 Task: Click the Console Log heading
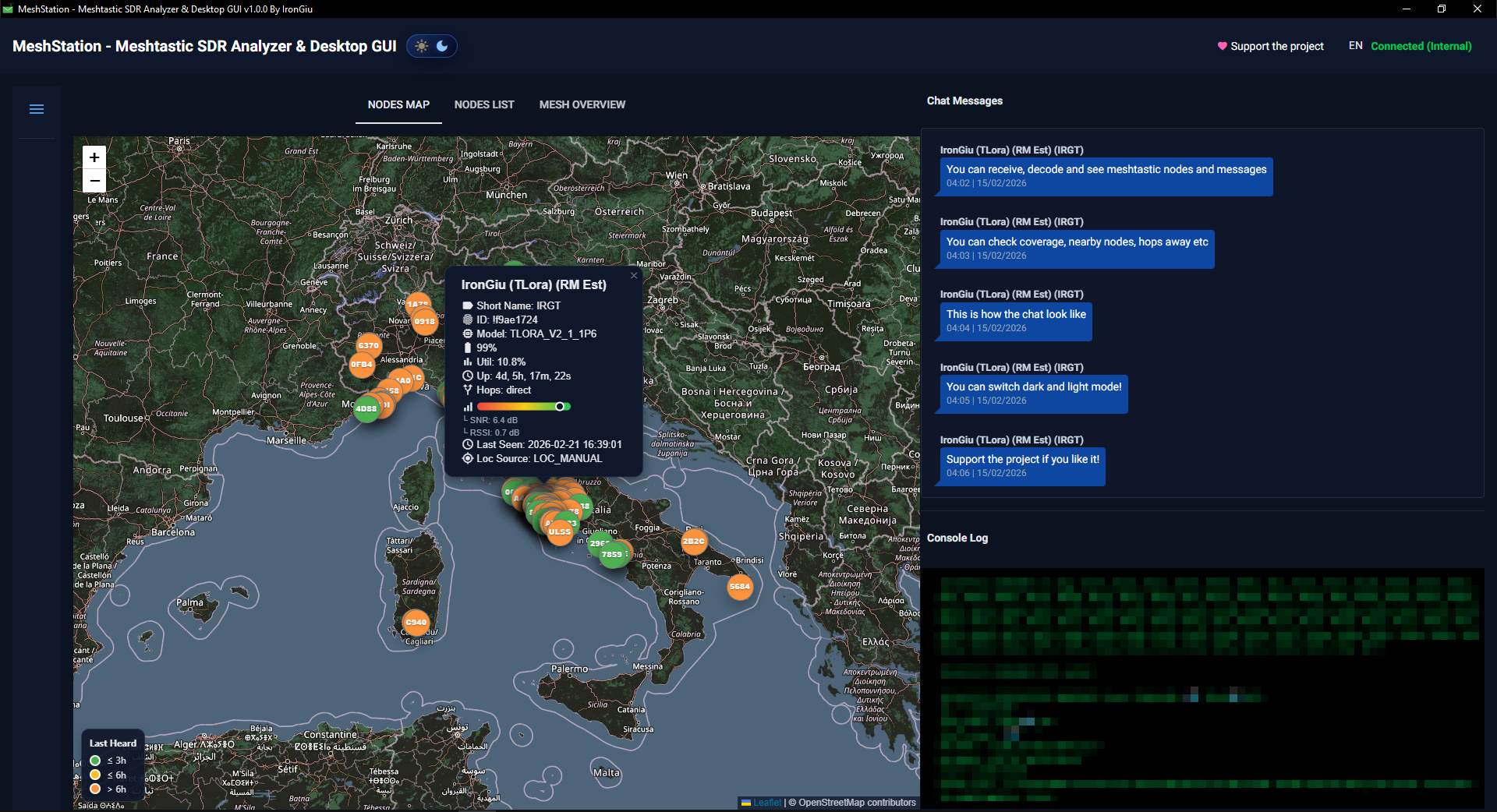[957, 538]
